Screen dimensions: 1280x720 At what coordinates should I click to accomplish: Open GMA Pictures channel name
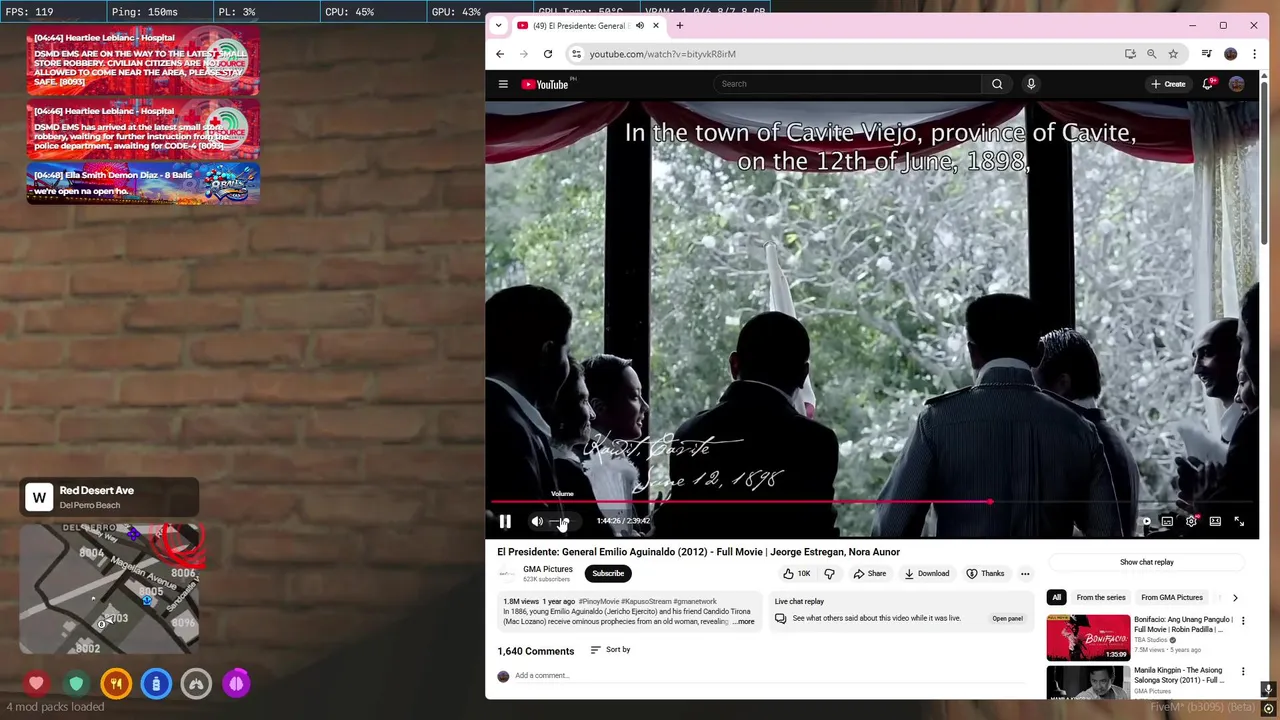548,569
